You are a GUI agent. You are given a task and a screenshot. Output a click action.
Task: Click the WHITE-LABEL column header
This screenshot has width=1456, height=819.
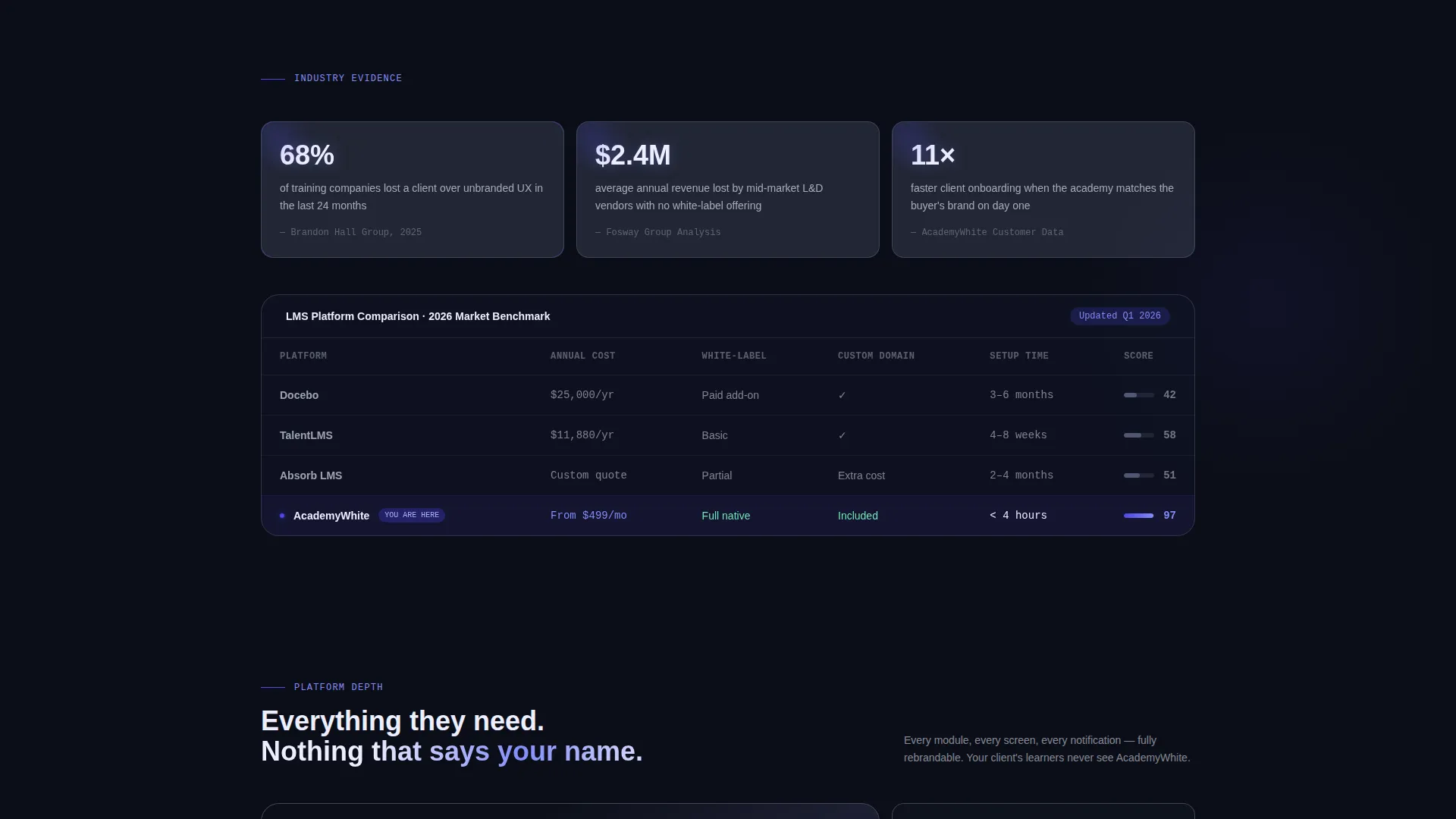click(x=734, y=356)
